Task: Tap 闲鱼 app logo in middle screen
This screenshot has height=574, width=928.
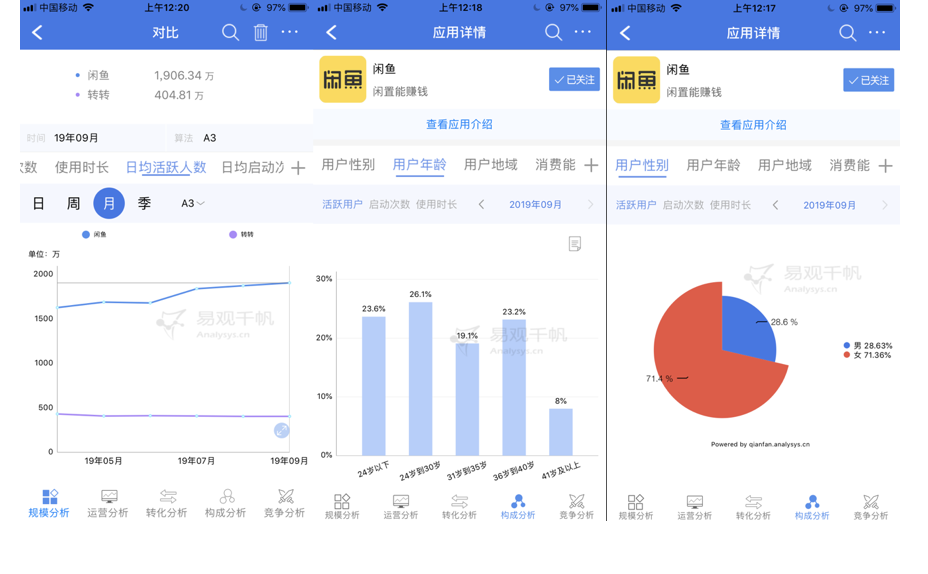Action: tap(343, 79)
